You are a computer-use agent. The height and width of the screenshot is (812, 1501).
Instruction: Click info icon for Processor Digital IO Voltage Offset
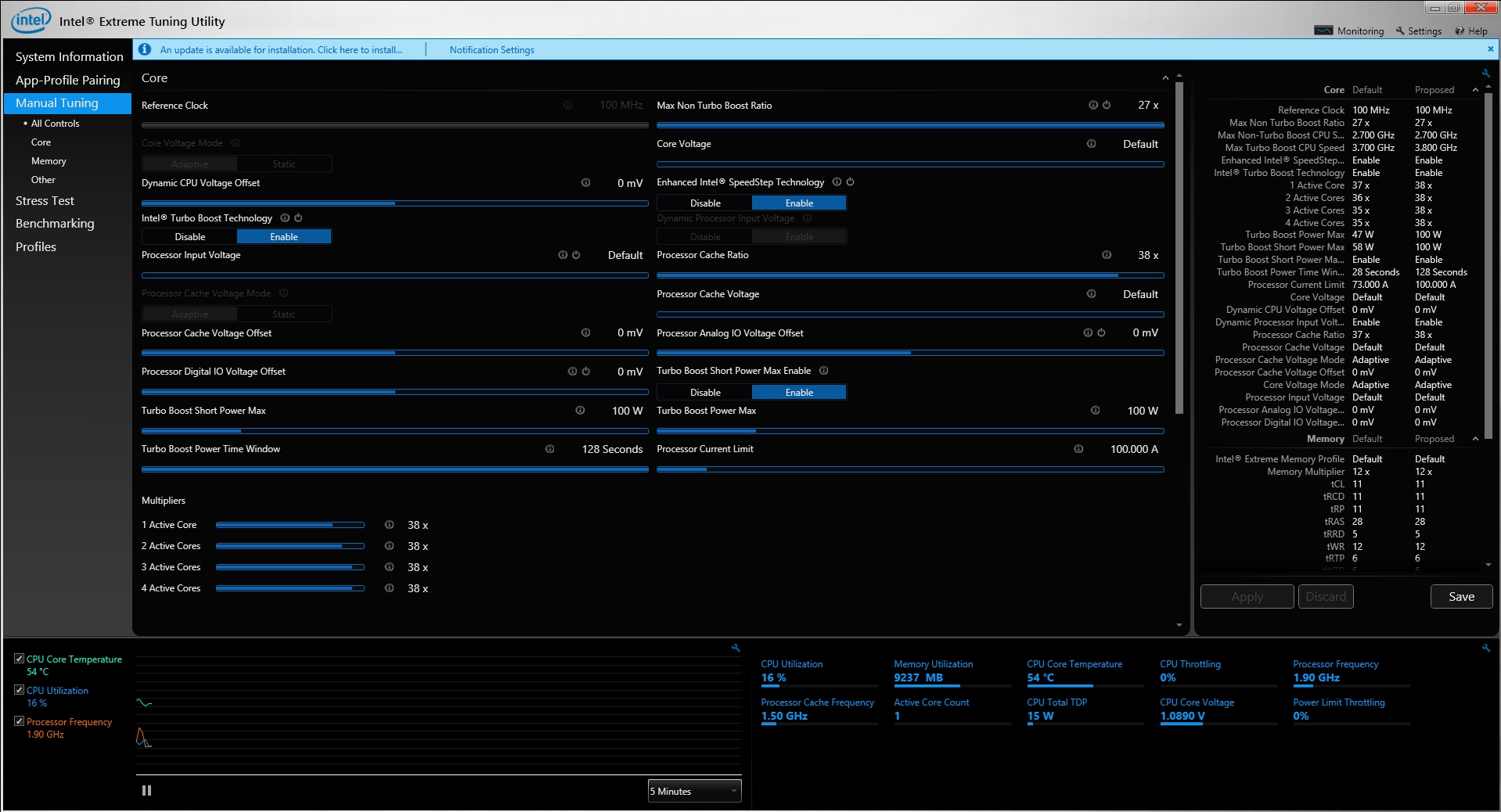572,371
